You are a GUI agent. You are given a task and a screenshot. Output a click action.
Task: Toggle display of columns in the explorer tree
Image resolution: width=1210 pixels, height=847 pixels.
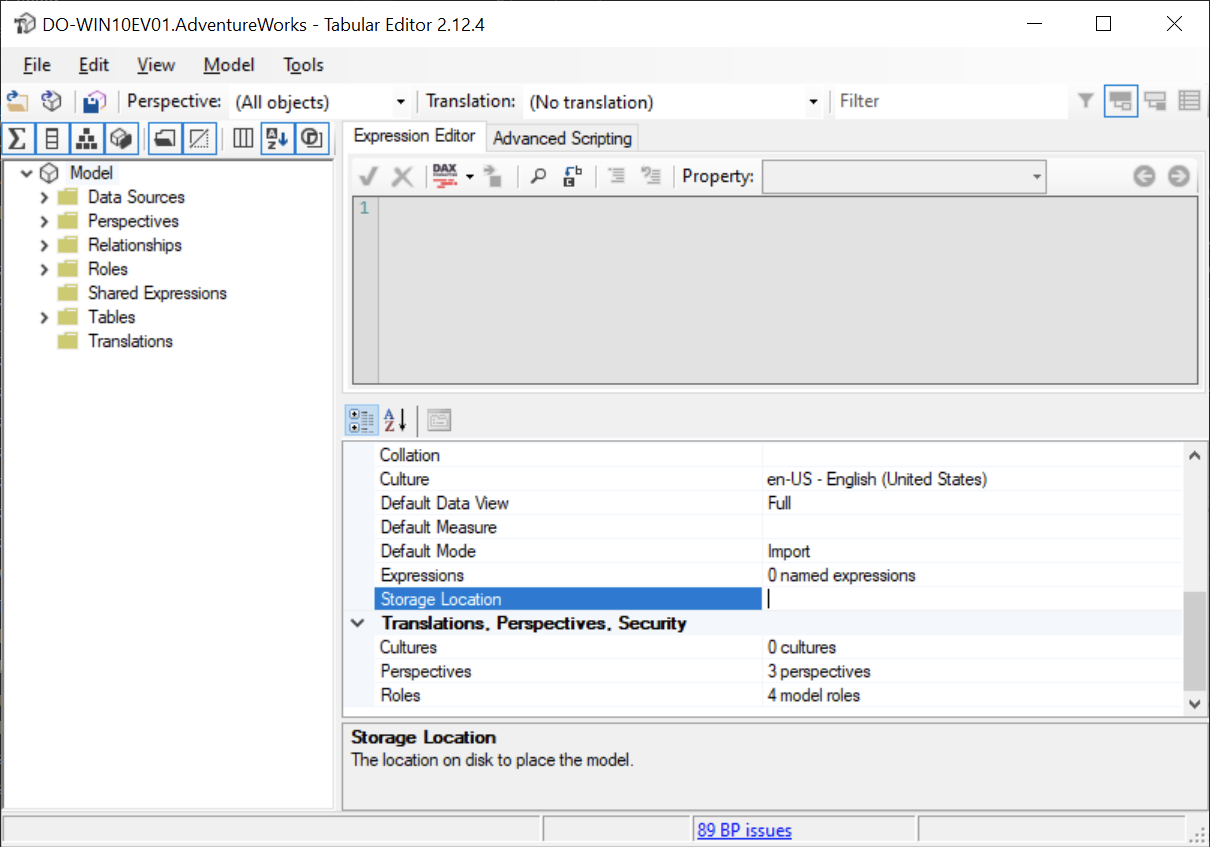tap(52, 138)
